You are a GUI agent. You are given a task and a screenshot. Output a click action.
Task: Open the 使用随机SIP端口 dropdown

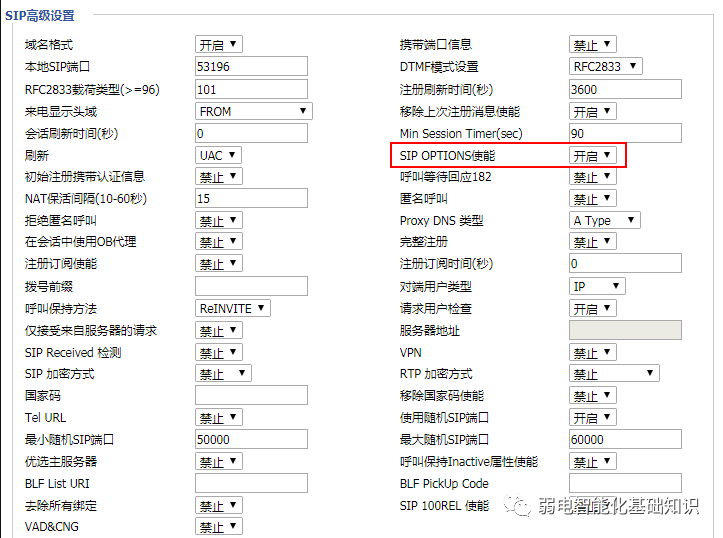(593, 417)
